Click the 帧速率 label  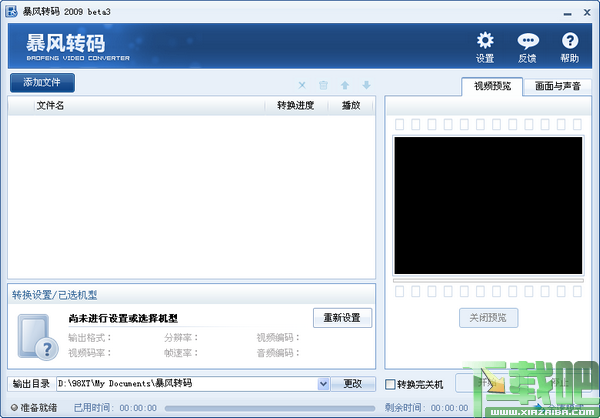(x=181, y=353)
